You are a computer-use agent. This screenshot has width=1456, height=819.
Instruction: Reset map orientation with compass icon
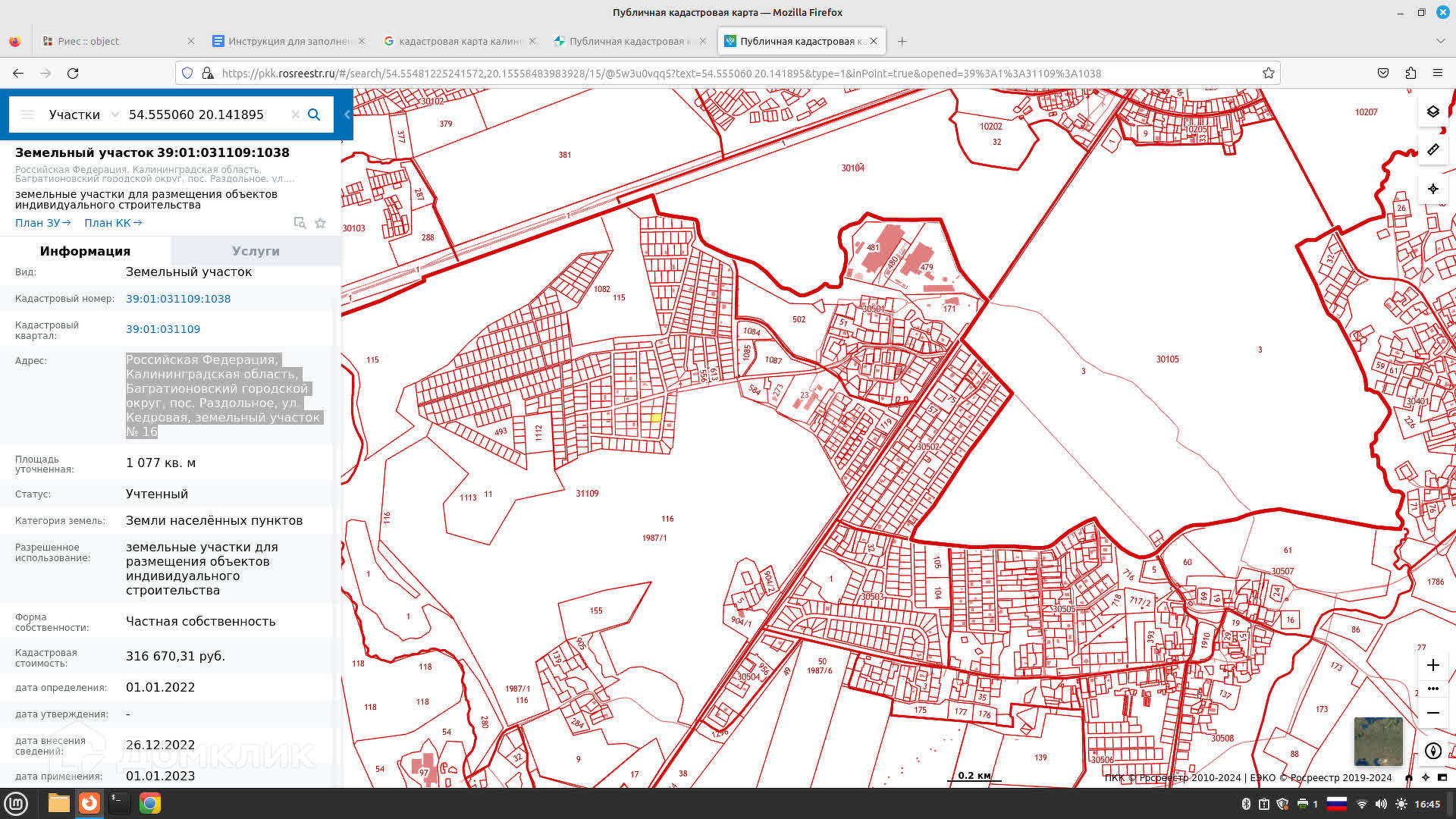tap(1432, 751)
